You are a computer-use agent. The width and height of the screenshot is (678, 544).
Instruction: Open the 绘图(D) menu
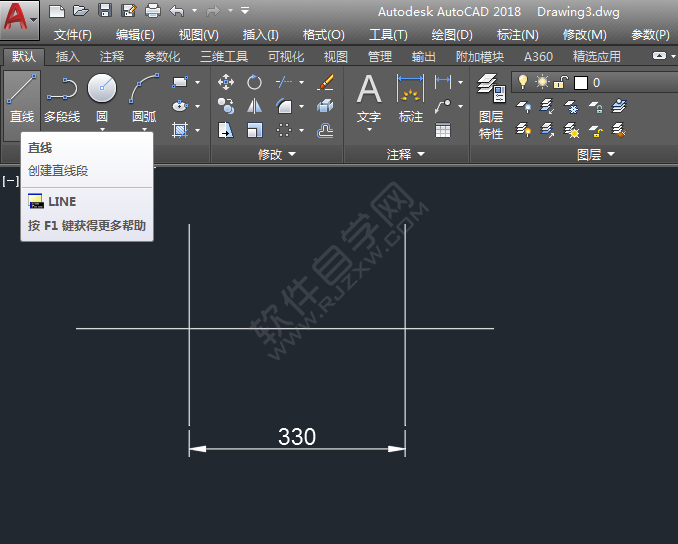452,35
